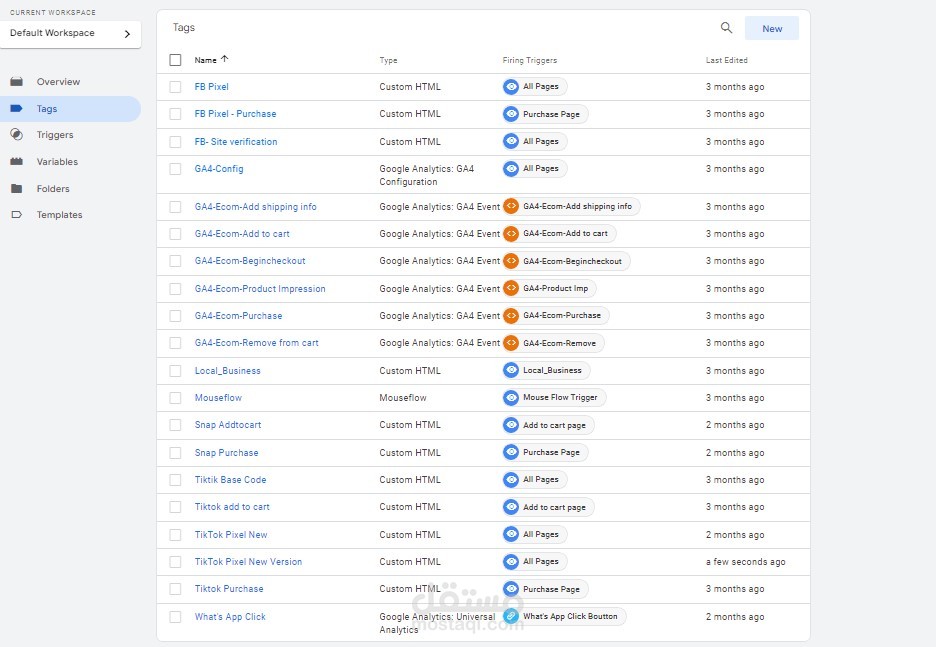Click eye icon in Snap Addtocart row trigger
This screenshot has height=647, width=936.
click(x=511, y=425)
